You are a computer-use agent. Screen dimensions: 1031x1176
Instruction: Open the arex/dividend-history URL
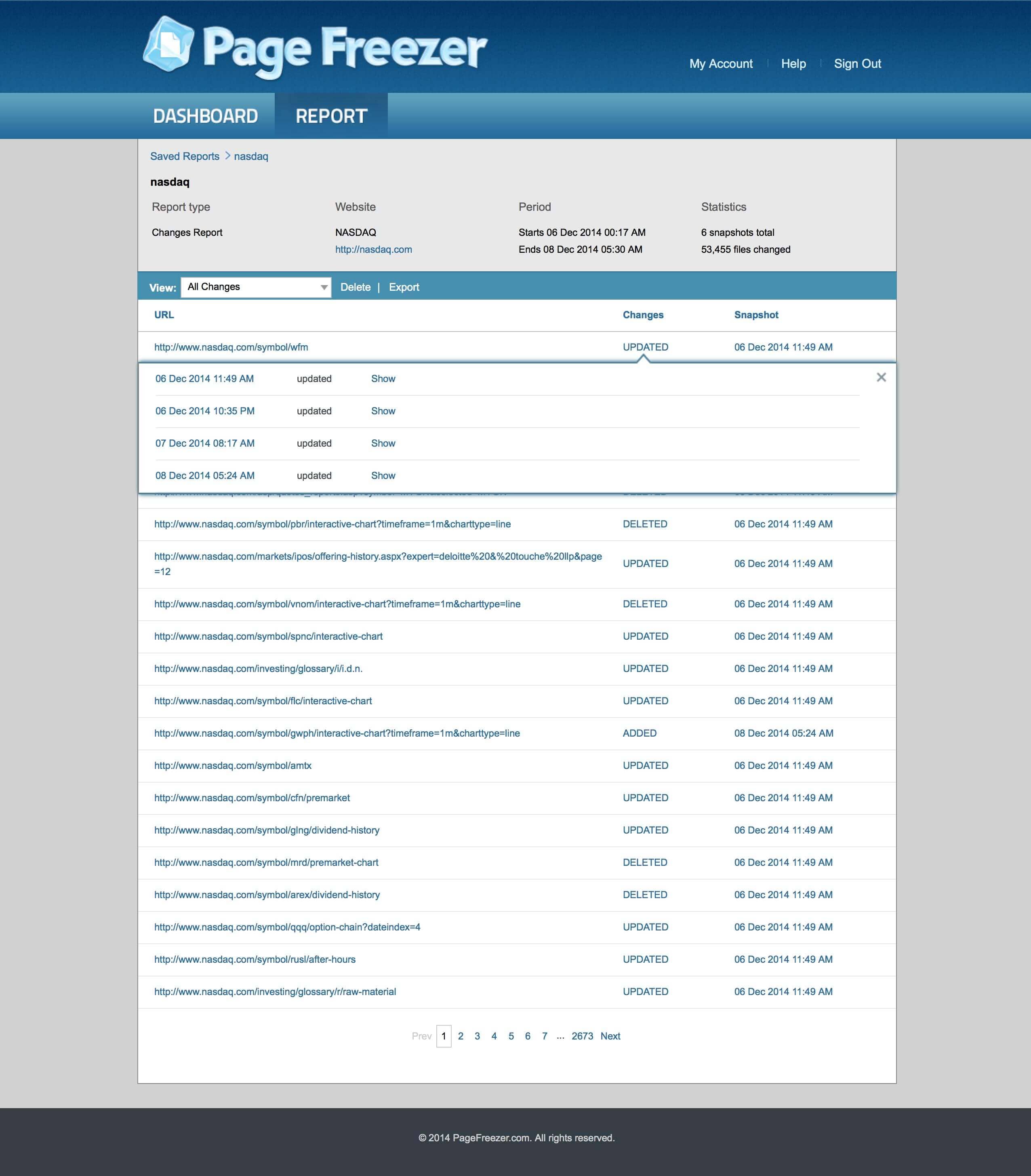[x=267, y=895]
